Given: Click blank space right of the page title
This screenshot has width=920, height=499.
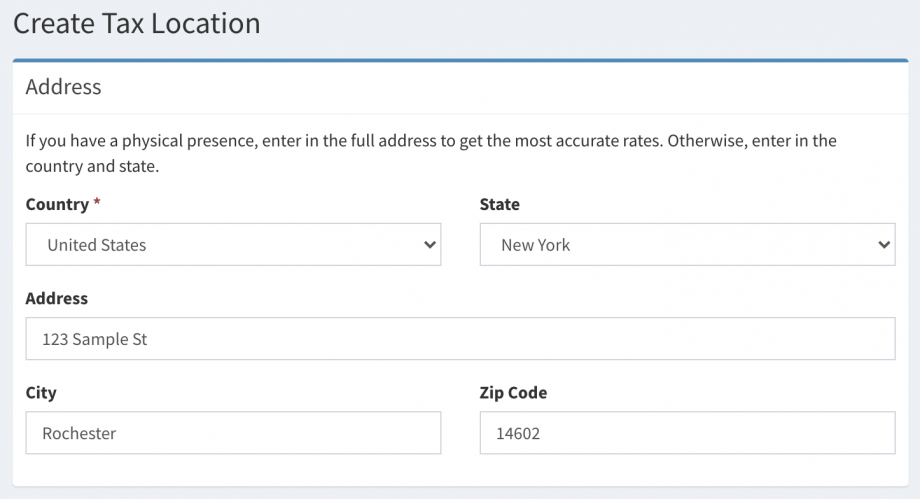Looking at the screenshot, I should (x=600, y=24).
